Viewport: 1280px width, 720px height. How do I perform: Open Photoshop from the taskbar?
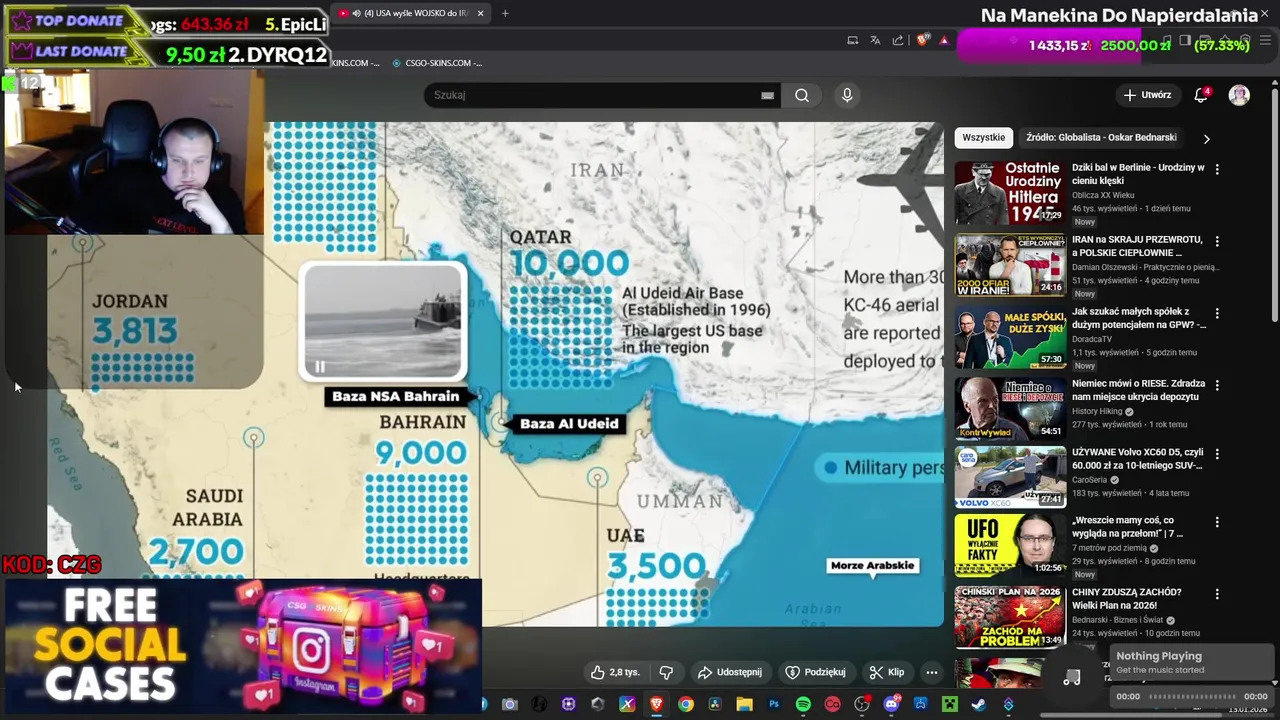(x=774, y=704)
